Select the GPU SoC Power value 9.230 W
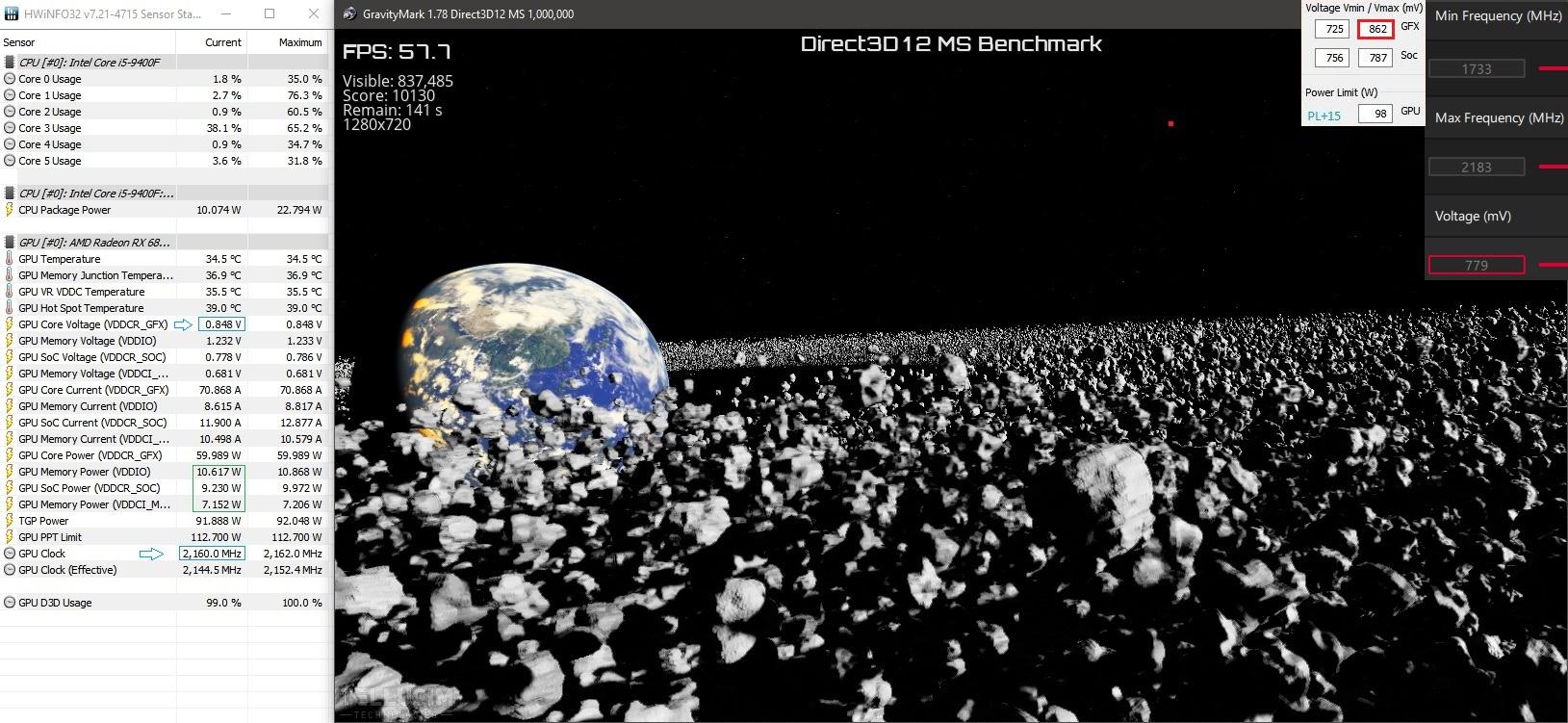Image resolution: width=1568 pixels, height=723 pixels. pos(222,488)
